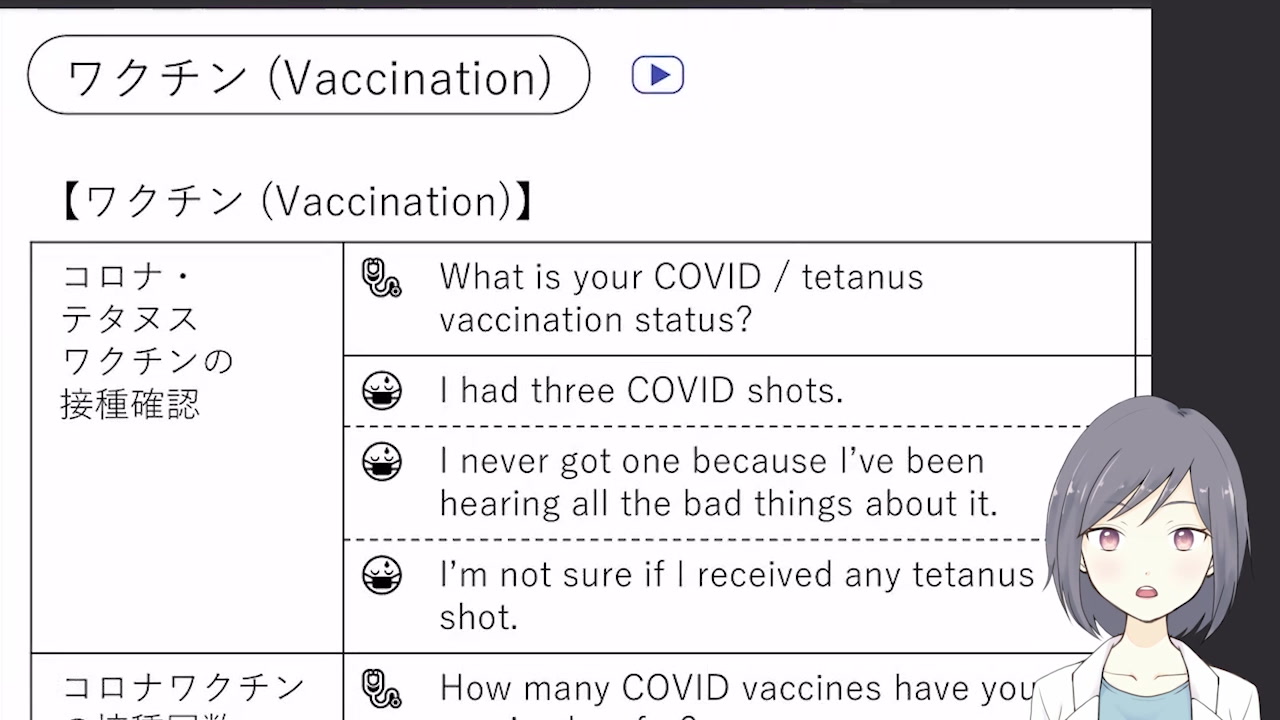Screen dimensions: 1280x720
Task: Click the question "How many COVID vaccines have you"
Action: [x=736, y=688]
